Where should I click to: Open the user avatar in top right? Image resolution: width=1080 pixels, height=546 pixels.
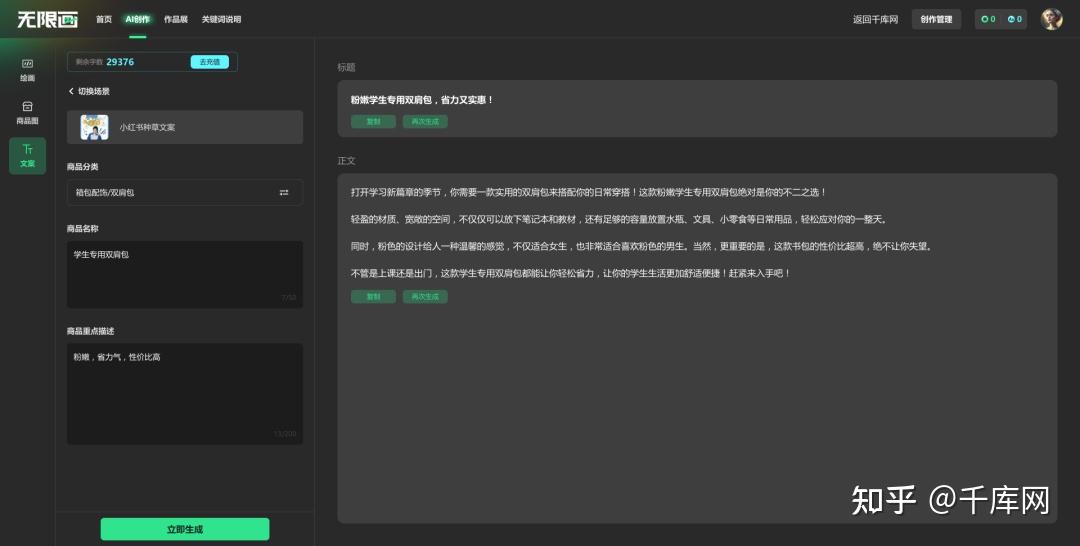1051,19
